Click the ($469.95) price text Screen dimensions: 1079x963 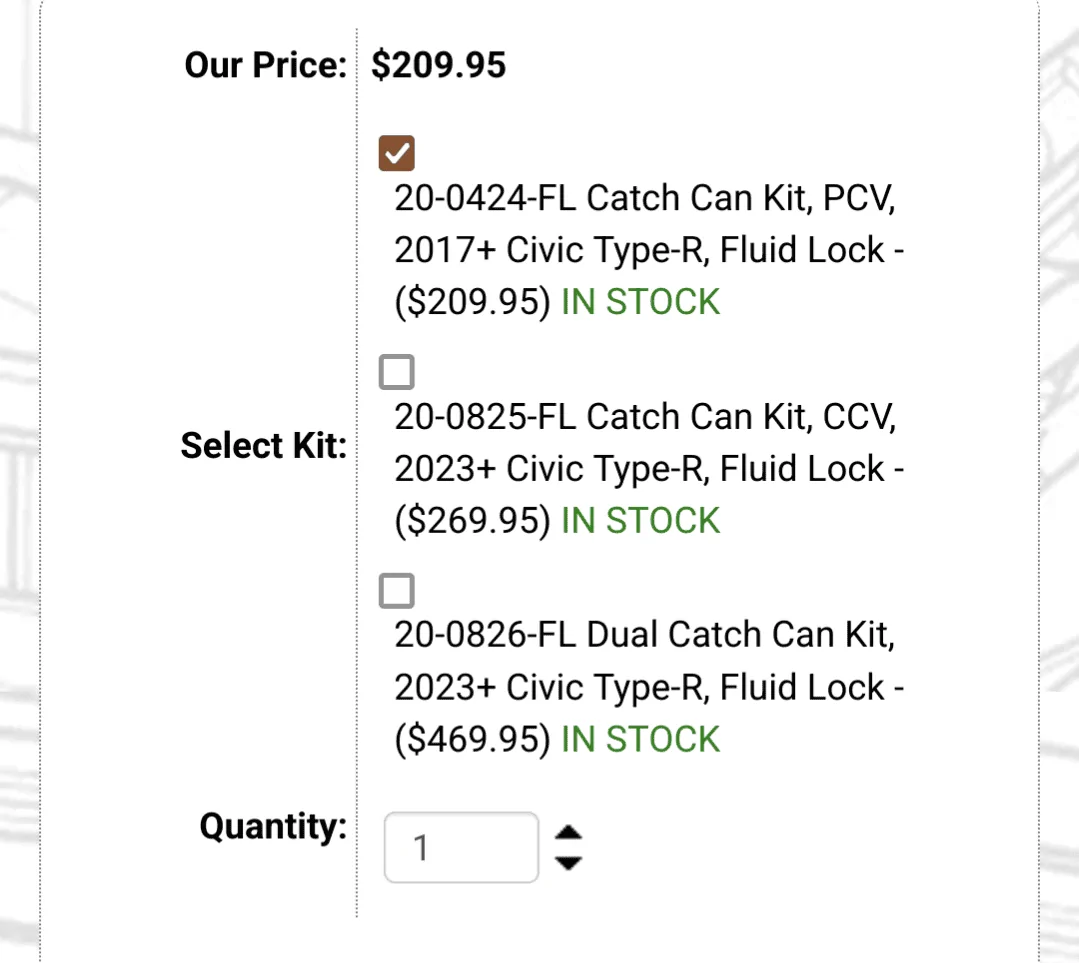pyautogui.click(x=472, y=740)
